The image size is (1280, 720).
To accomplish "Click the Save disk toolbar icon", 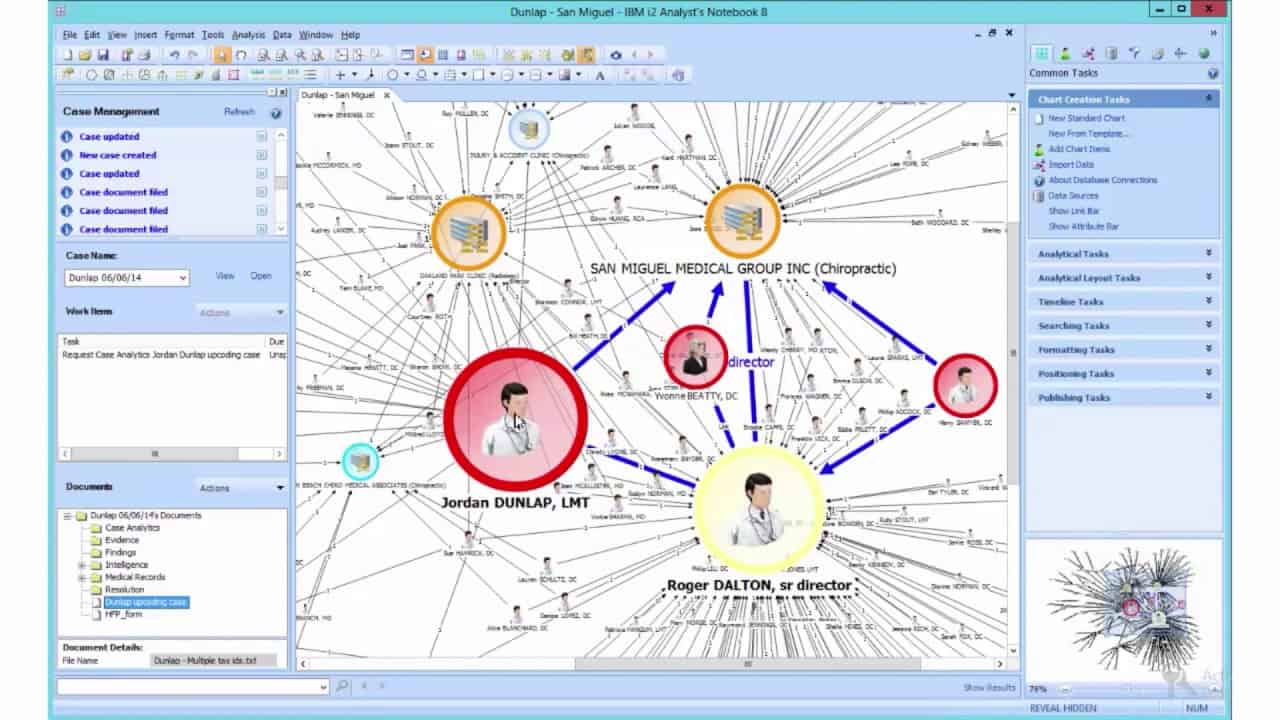I will [x=103, y=55].
